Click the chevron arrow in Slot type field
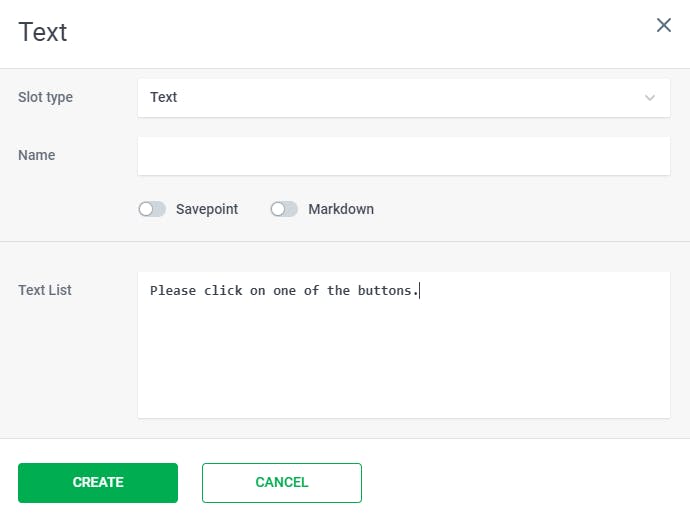The image size is (690, 521). tap(650, 98)
